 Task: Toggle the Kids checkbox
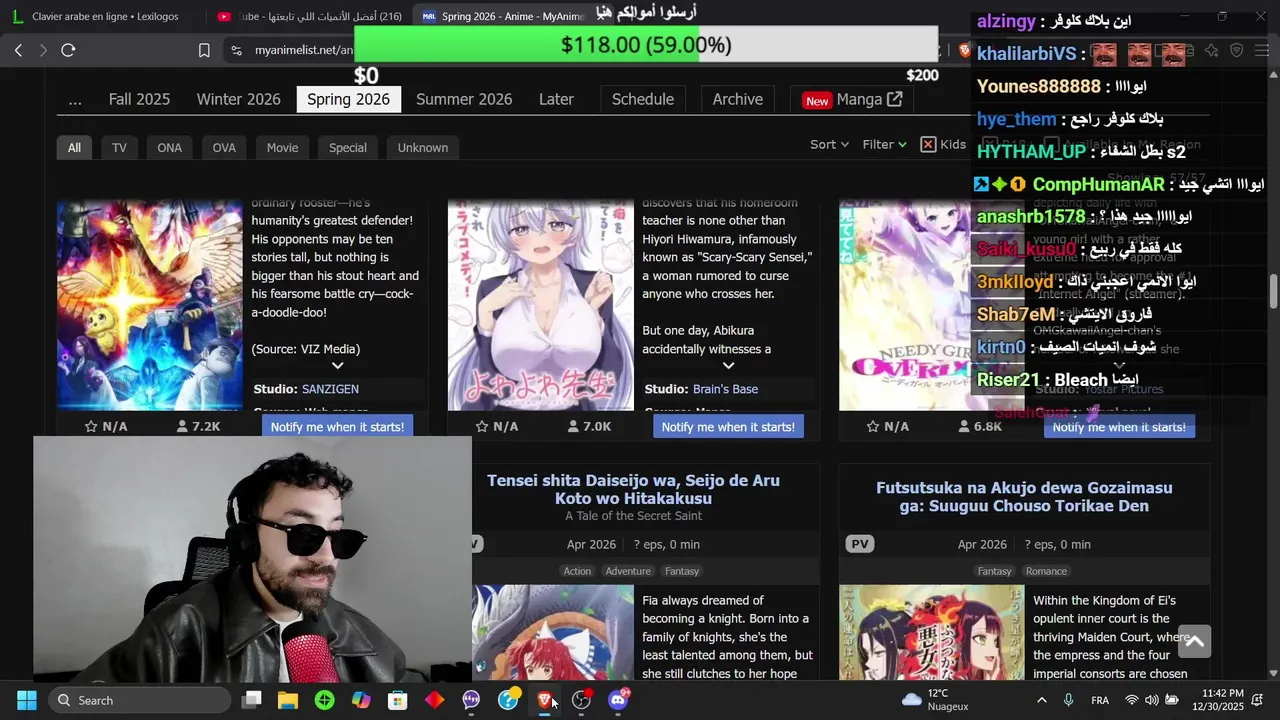[928, 144]
